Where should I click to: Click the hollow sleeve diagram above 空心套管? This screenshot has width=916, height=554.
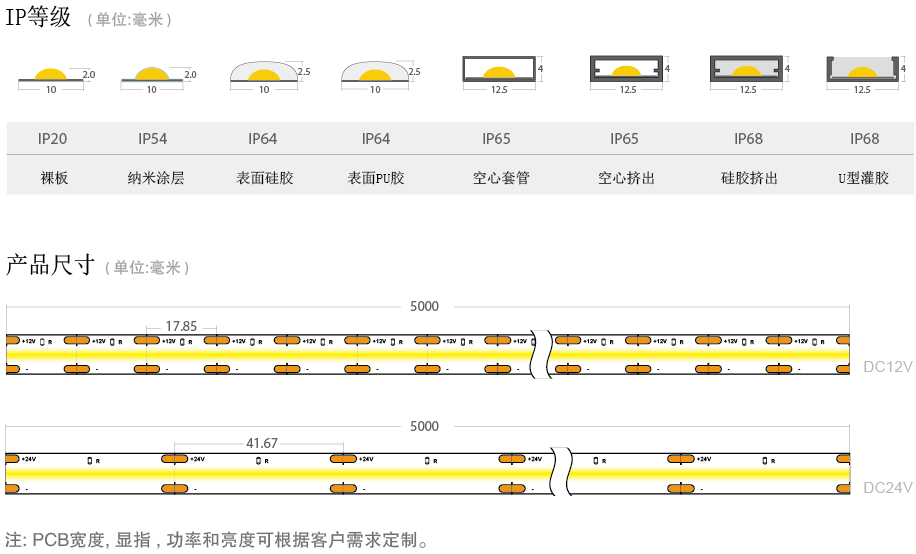(499, 70)
